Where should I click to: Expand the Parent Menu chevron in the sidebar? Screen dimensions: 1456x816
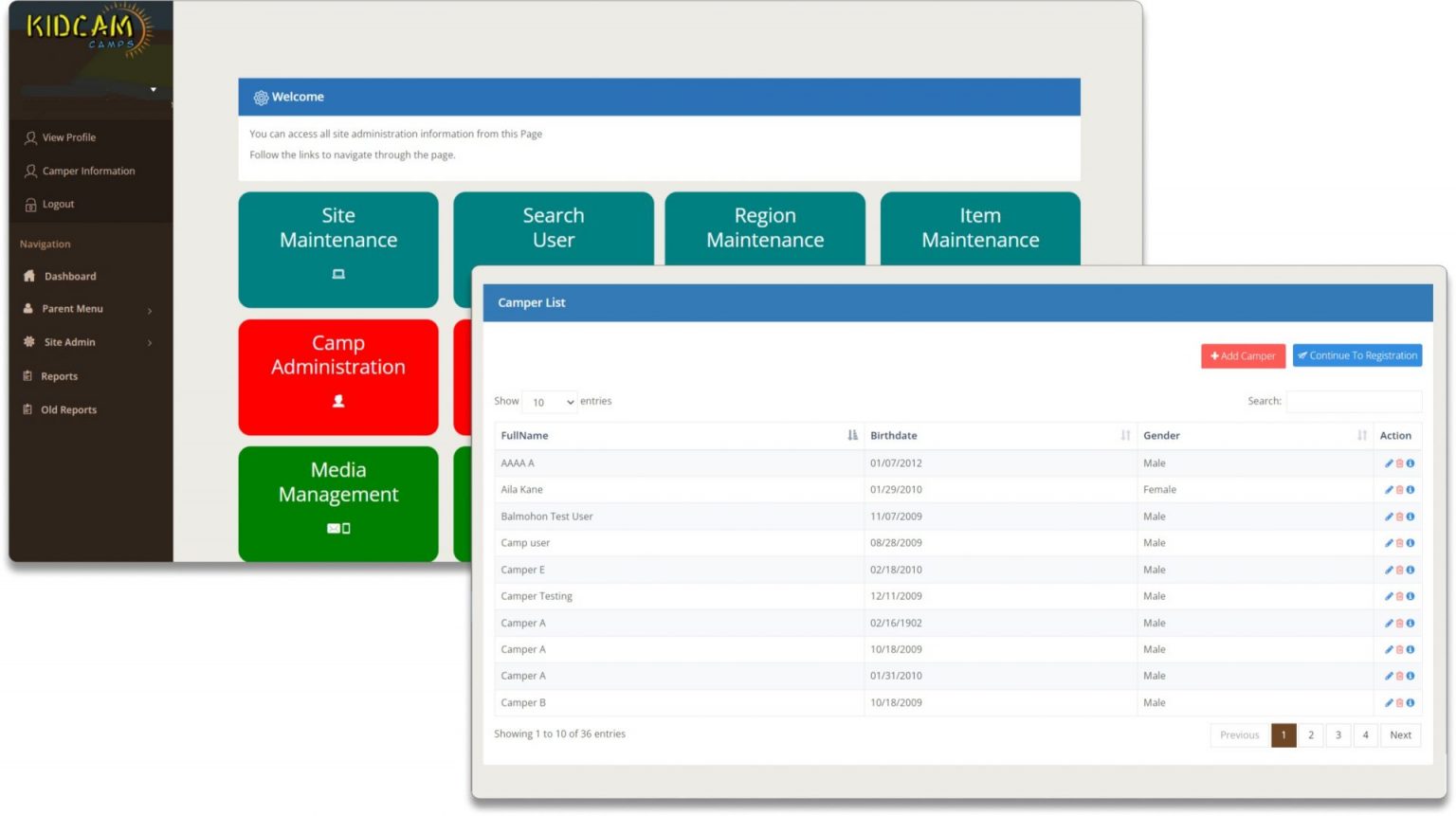coord(150,310)
